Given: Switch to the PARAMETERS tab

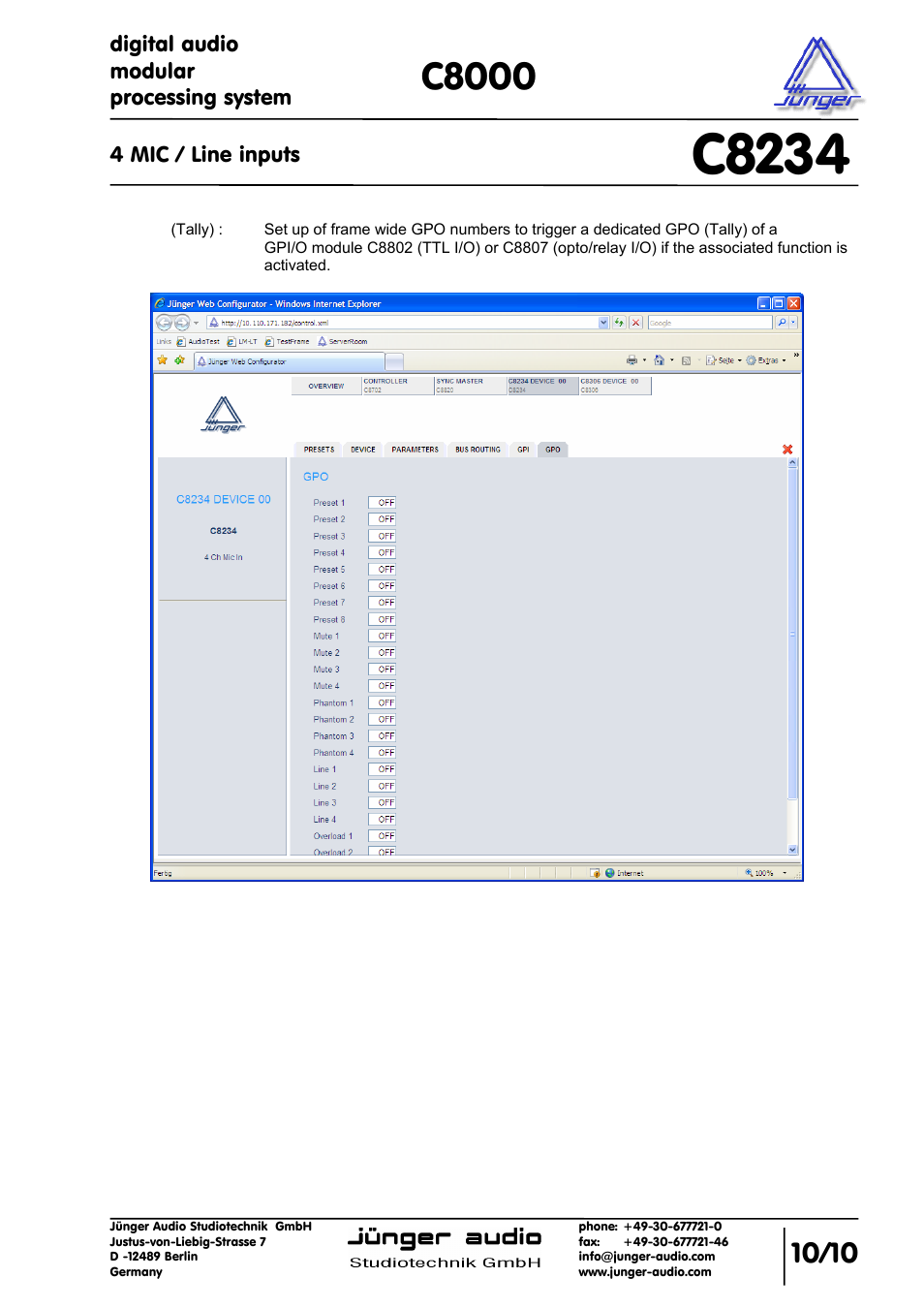Looking at the screenshot, I should pos(416,450).
